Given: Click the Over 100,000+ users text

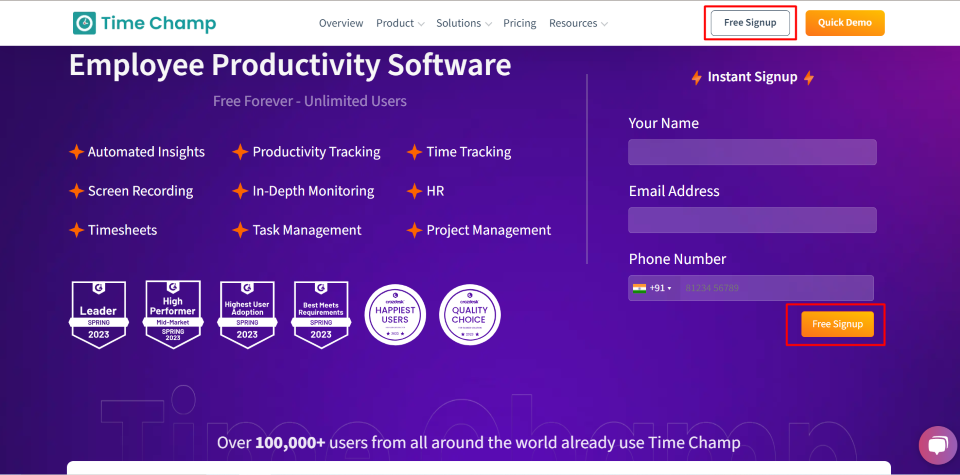Looking at the screenshot, I should [x=479, y=443].
